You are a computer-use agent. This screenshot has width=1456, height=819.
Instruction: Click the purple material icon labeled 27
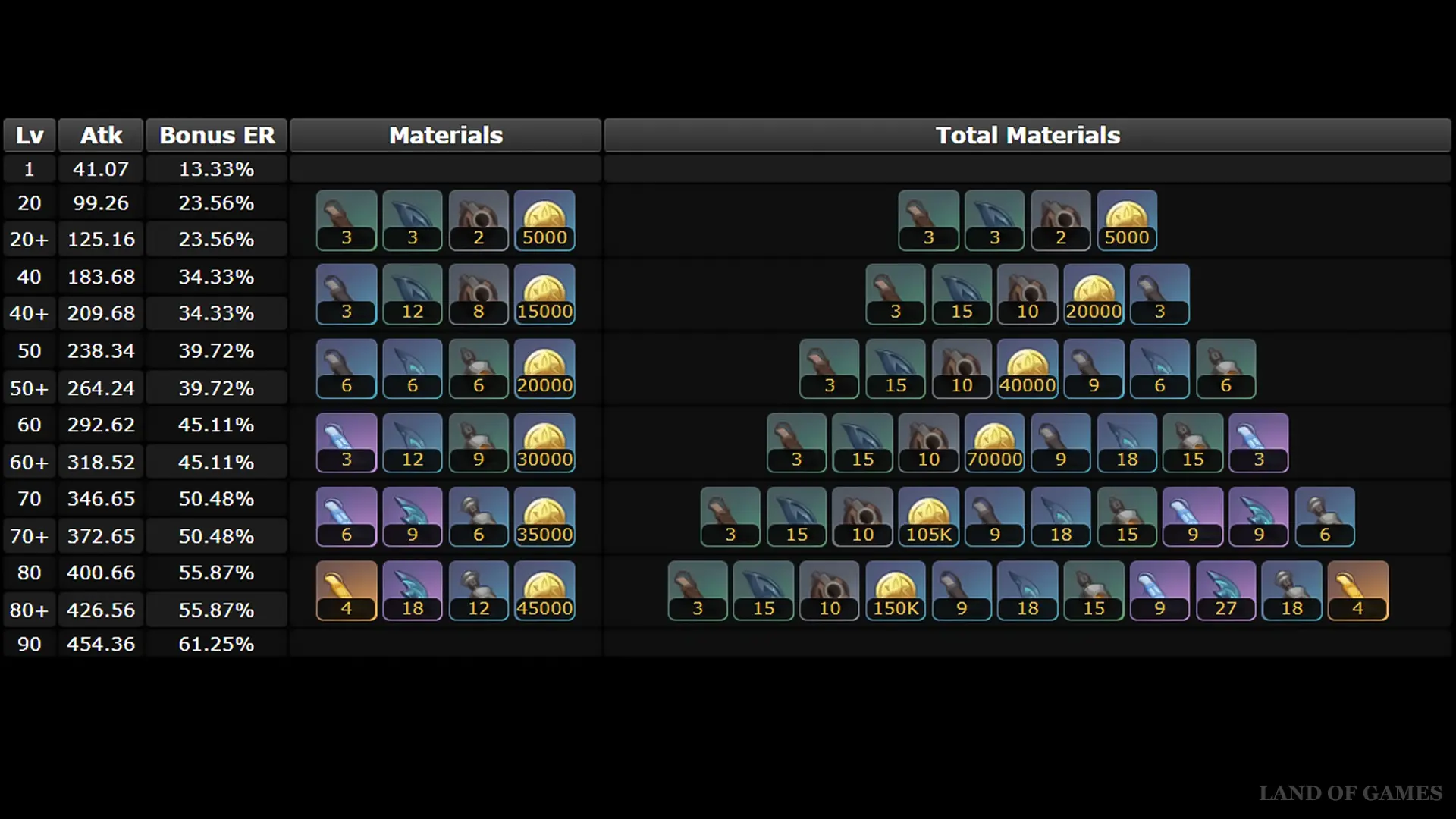point(1225,591)
